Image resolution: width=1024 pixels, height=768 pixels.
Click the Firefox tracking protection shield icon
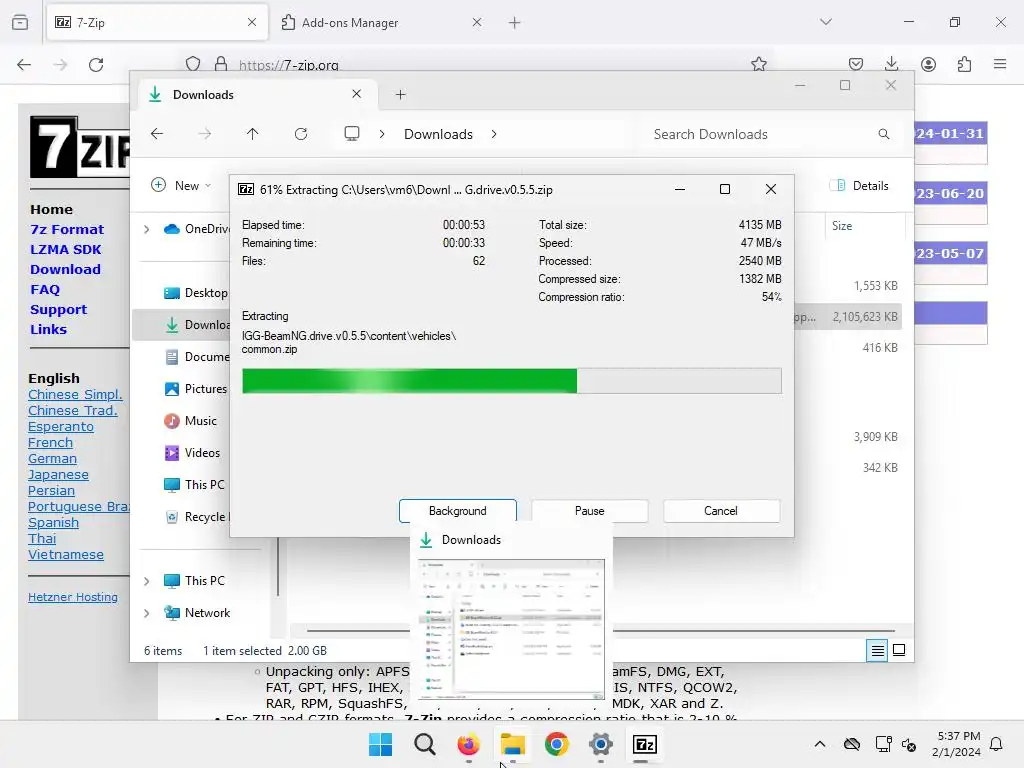tap(193, 64)
